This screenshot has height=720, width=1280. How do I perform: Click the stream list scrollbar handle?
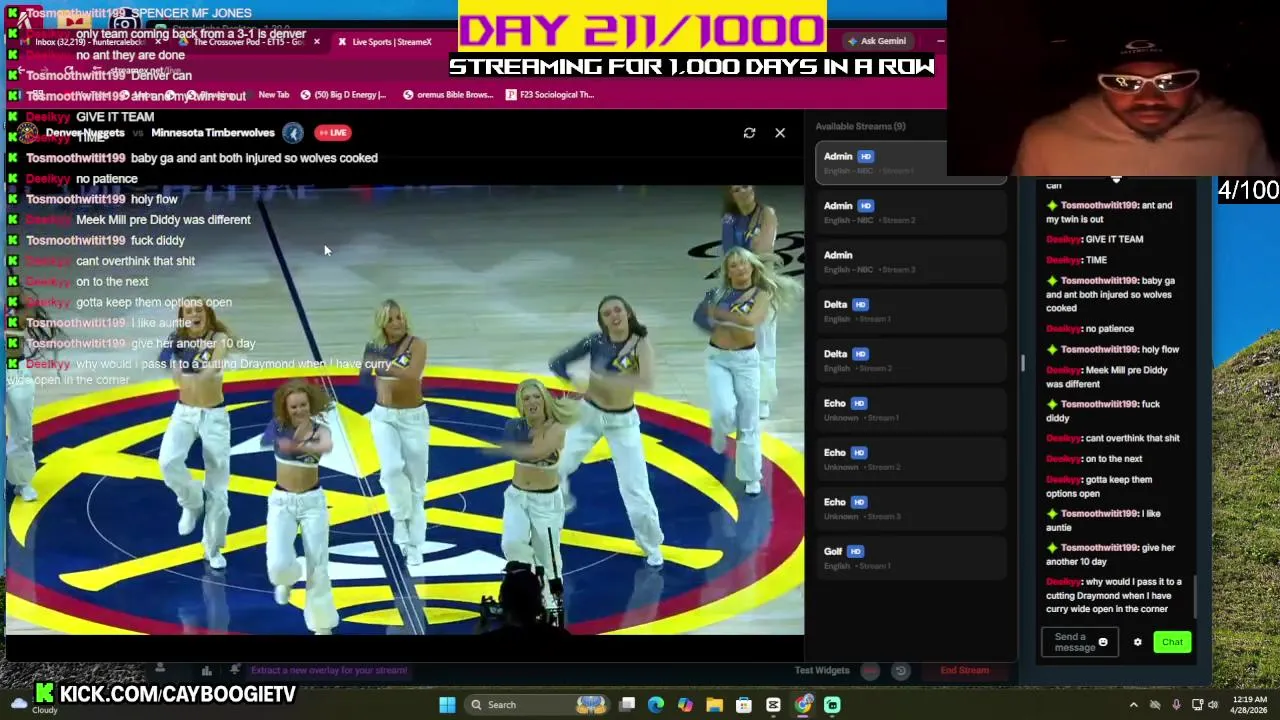click(1022, 363)
